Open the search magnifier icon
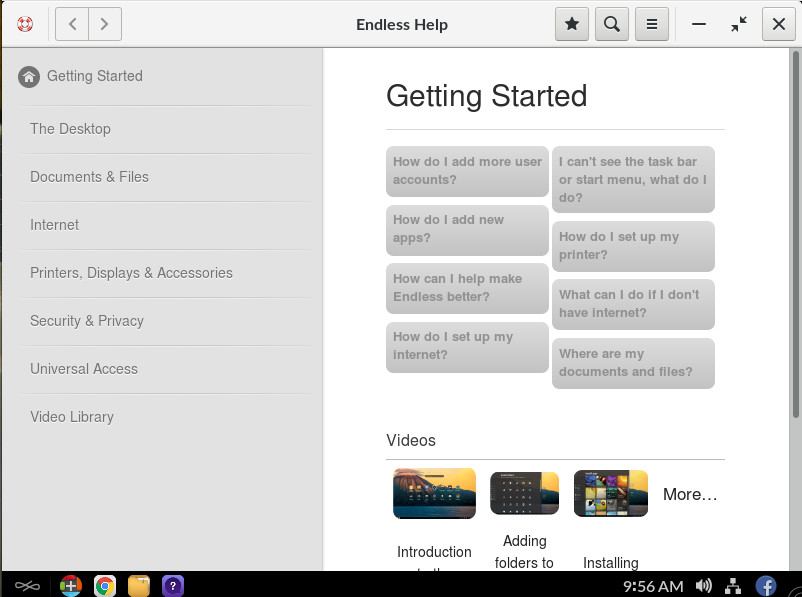This screenshot has height=597, width=802. (611, 24)
